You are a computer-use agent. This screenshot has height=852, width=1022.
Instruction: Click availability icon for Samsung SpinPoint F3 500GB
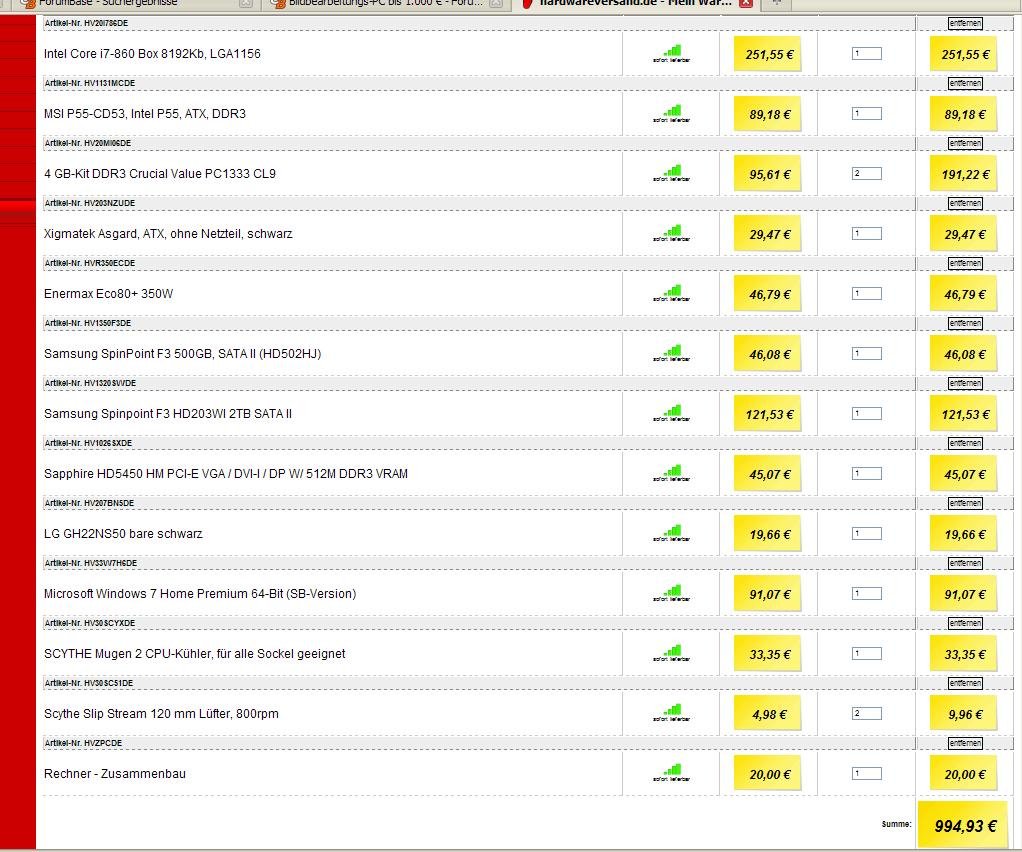[x=671, y=353]
